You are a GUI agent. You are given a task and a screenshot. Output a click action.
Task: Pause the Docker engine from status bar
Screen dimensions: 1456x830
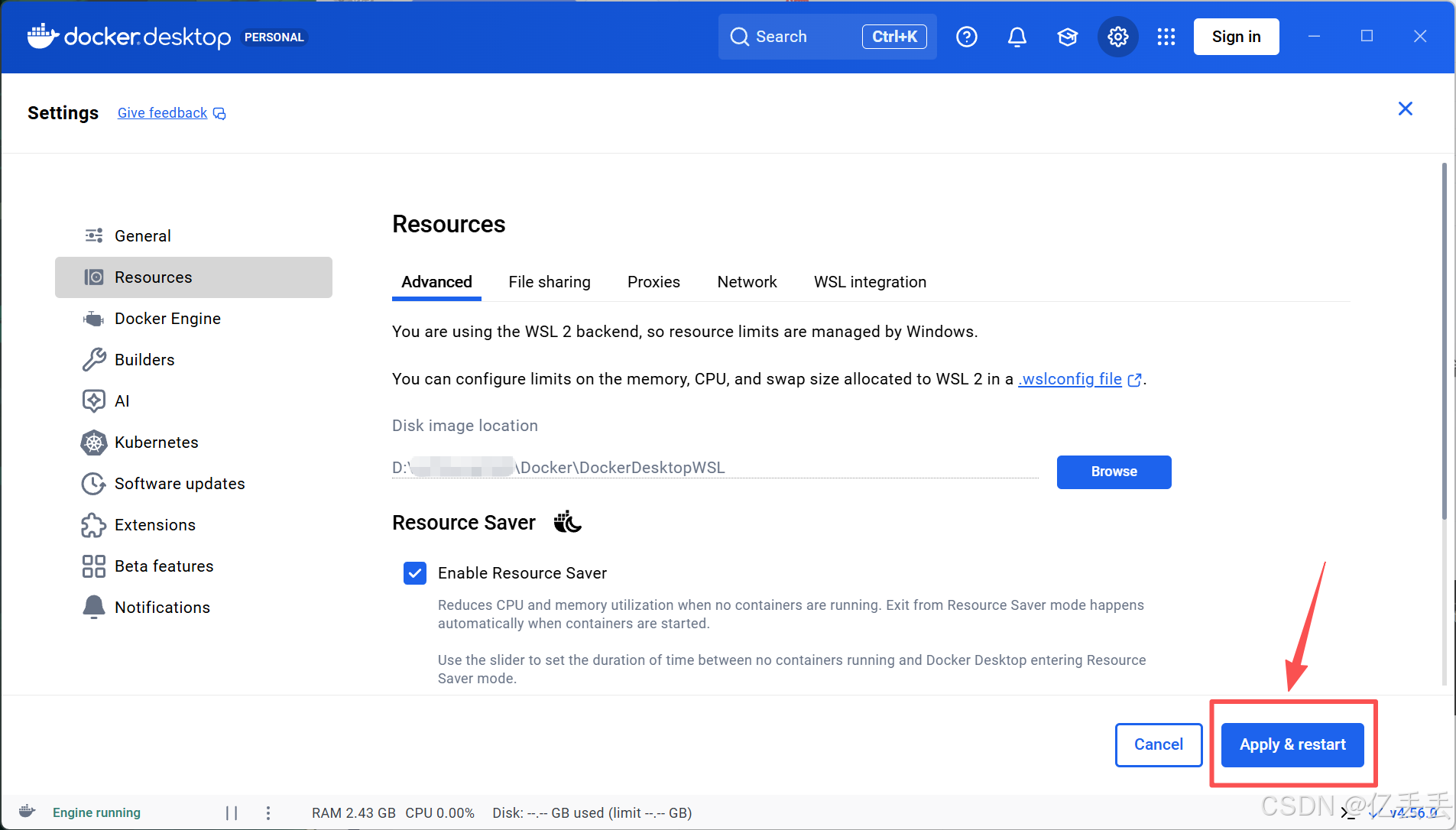point(232,812)
